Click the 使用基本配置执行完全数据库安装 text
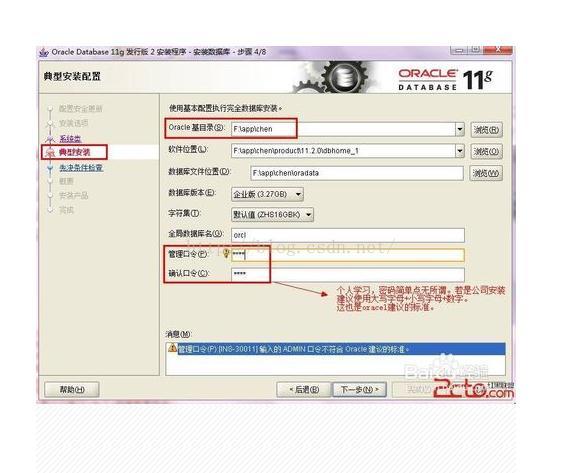This screenshot has height=473, width=563. pyautogui.click(x=225, y=108)
